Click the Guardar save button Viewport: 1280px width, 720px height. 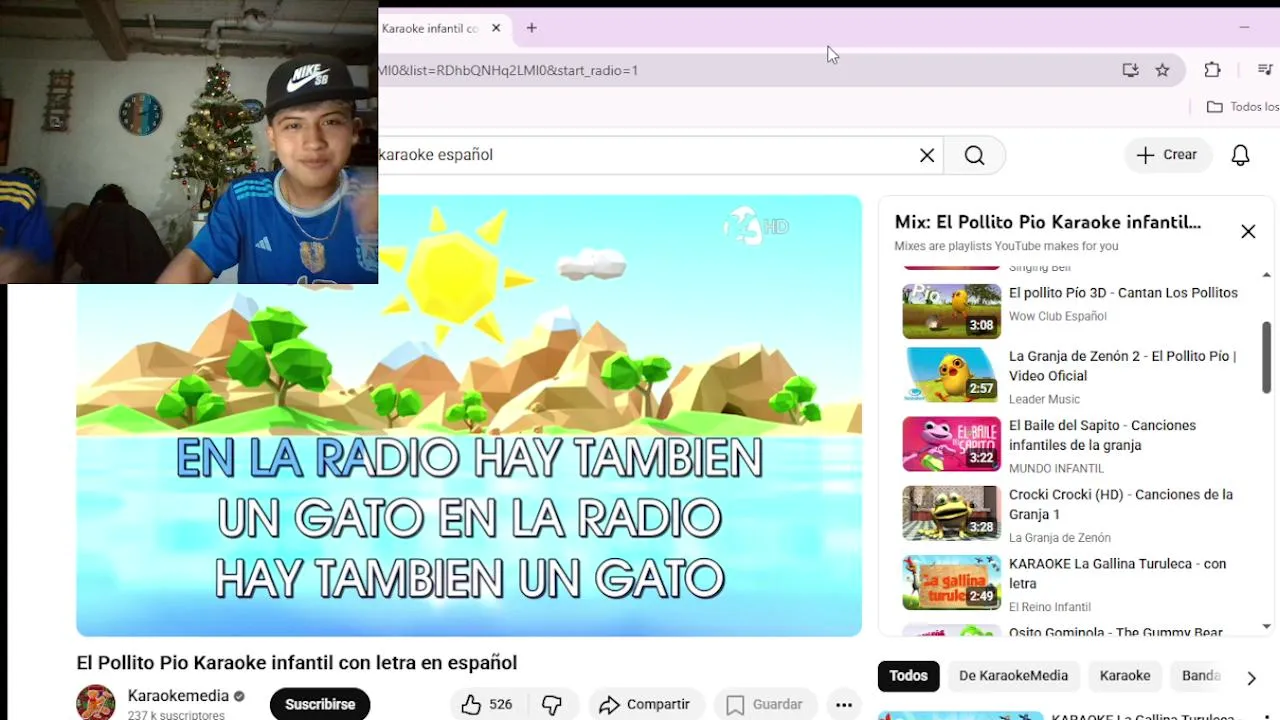(x=765, y=705)
